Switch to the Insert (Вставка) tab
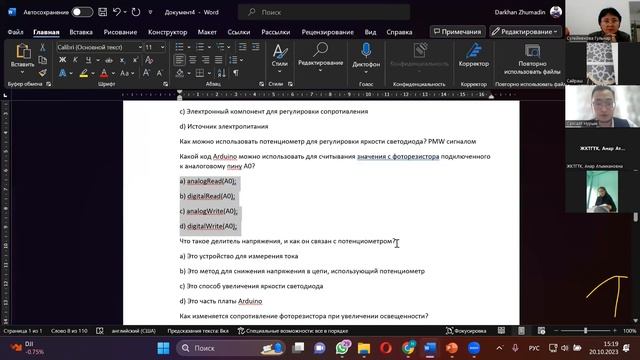Screen dimensions: 640x360 [x=81, y=32]
